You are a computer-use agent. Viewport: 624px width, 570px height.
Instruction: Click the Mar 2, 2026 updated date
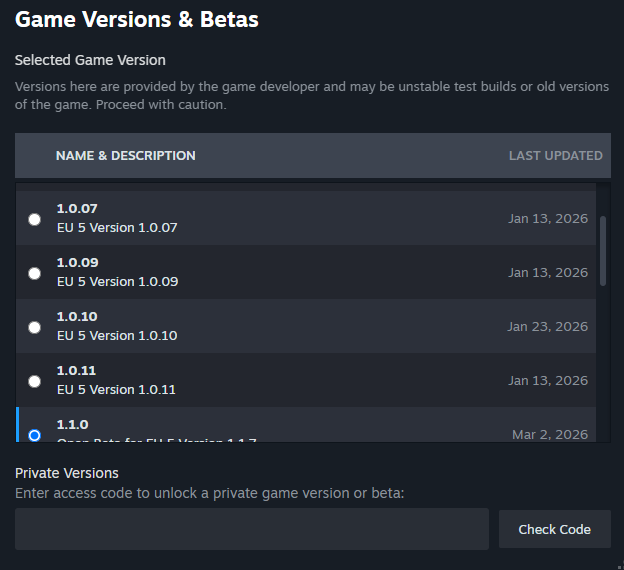550,434
